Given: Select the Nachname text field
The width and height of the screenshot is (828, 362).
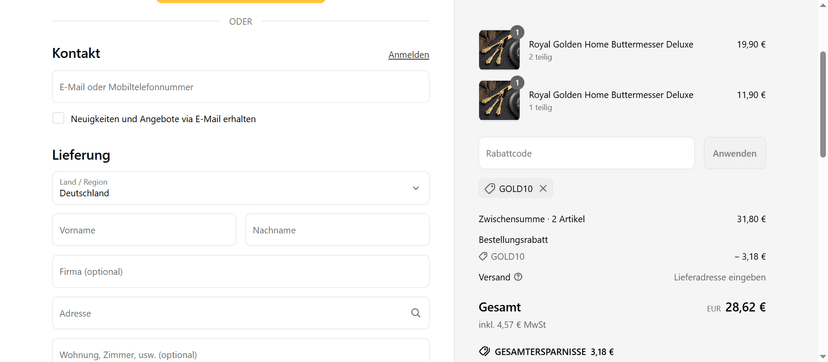Looking at the screenshot, I should pyautogui.click(x=337, y=230).
